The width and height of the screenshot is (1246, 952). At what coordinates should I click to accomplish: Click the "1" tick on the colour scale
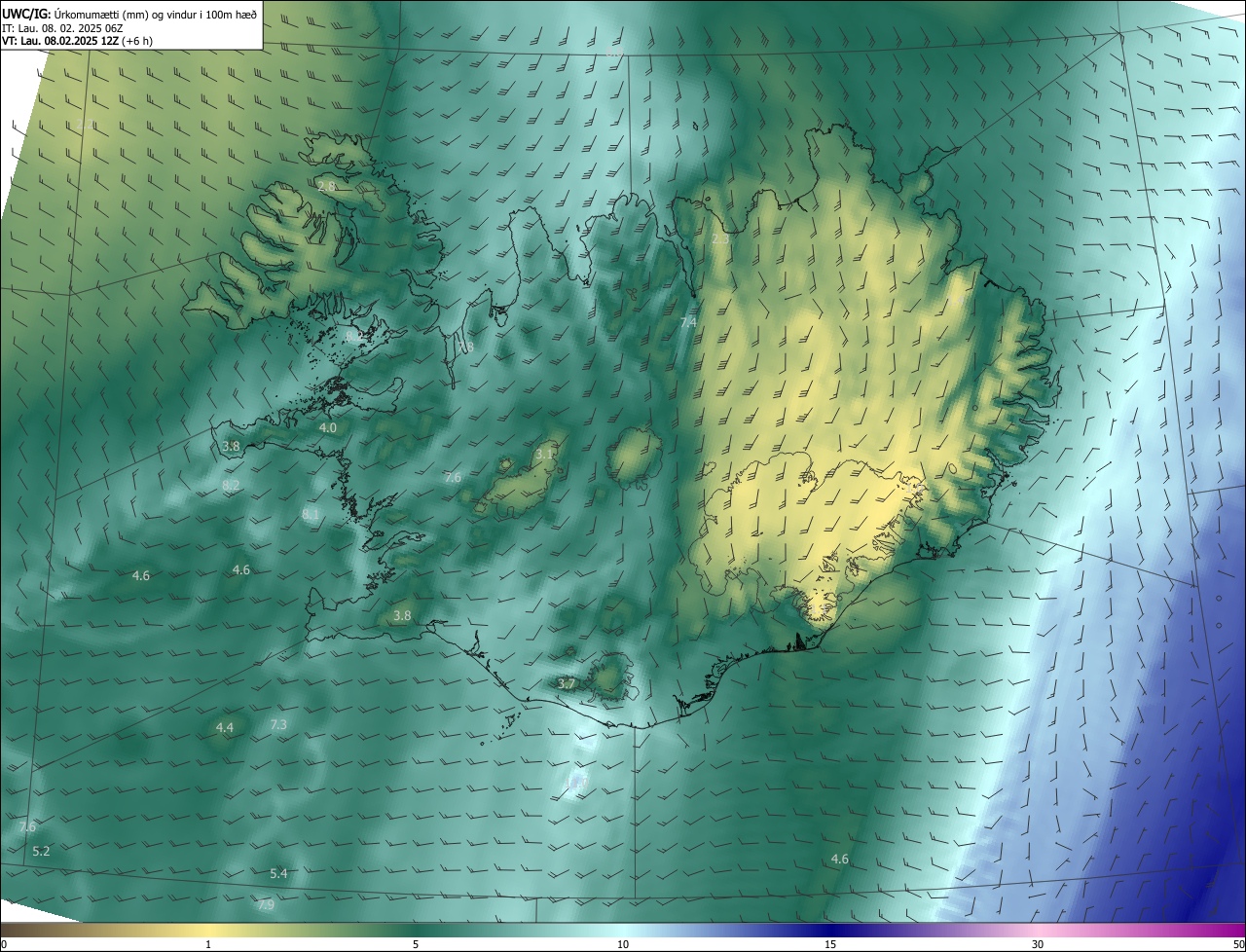coord(208,944)
